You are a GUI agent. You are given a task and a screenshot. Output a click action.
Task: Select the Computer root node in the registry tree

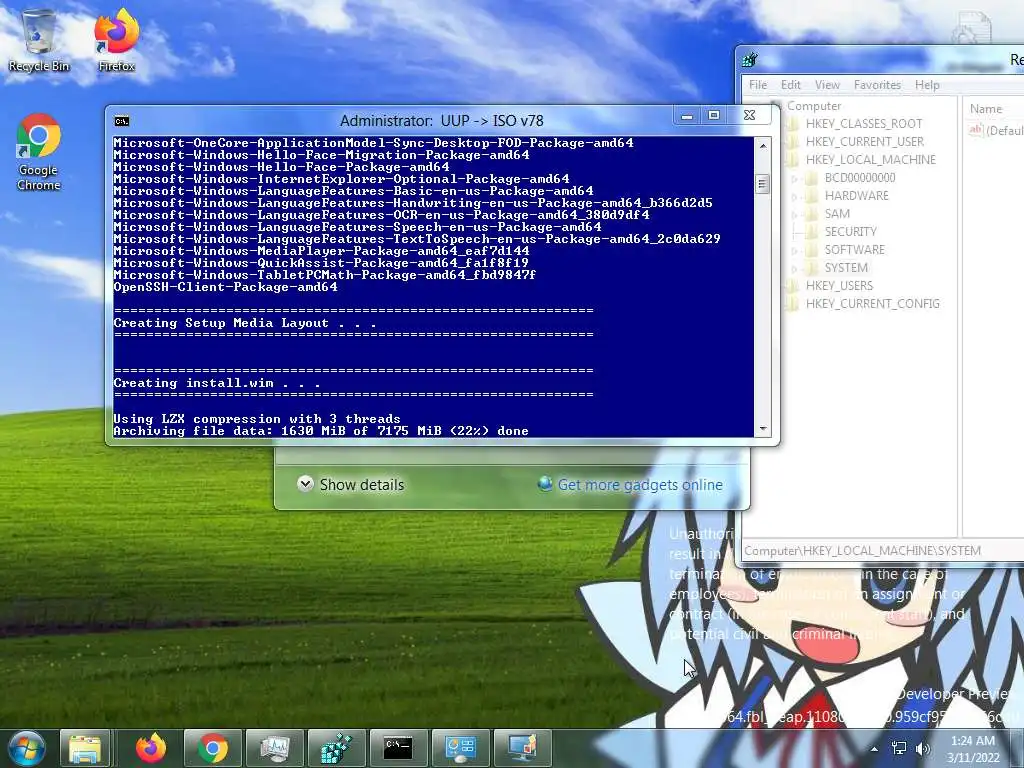tap(814, 106)
